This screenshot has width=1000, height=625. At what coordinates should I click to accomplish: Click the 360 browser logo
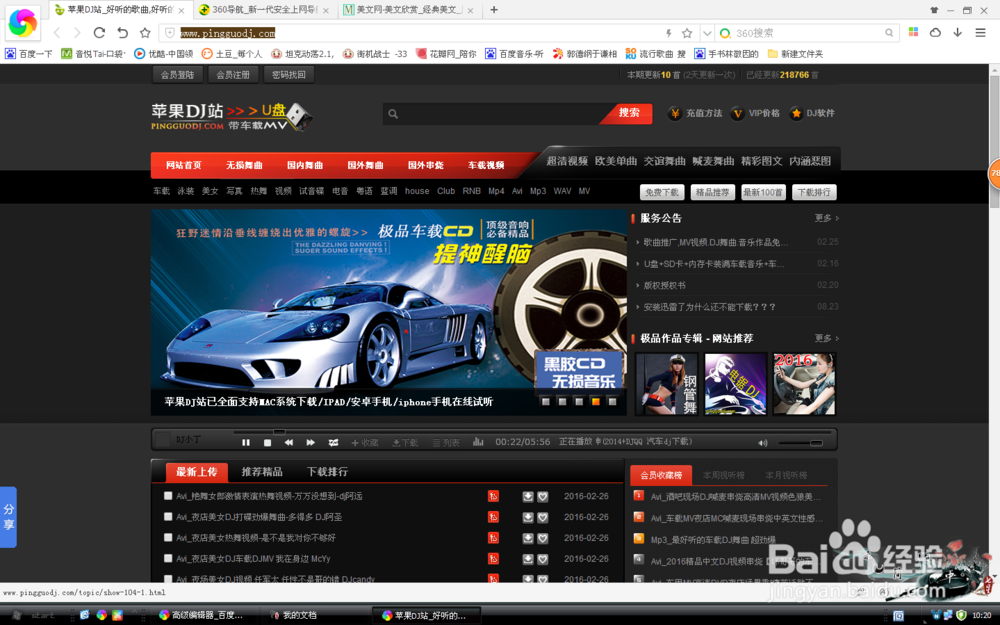[x=22, y=22]
